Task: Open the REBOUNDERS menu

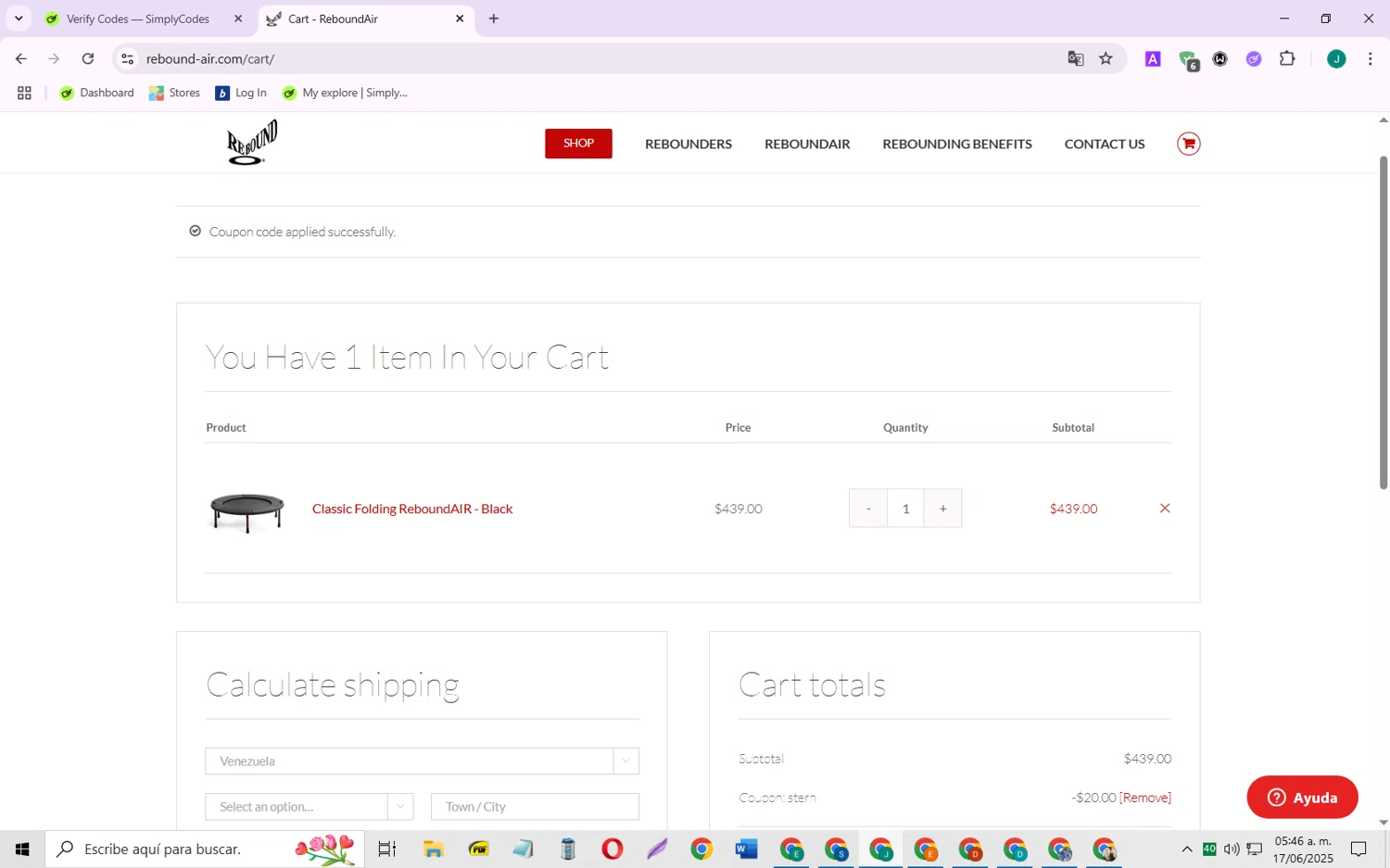Action: point(689,144)
